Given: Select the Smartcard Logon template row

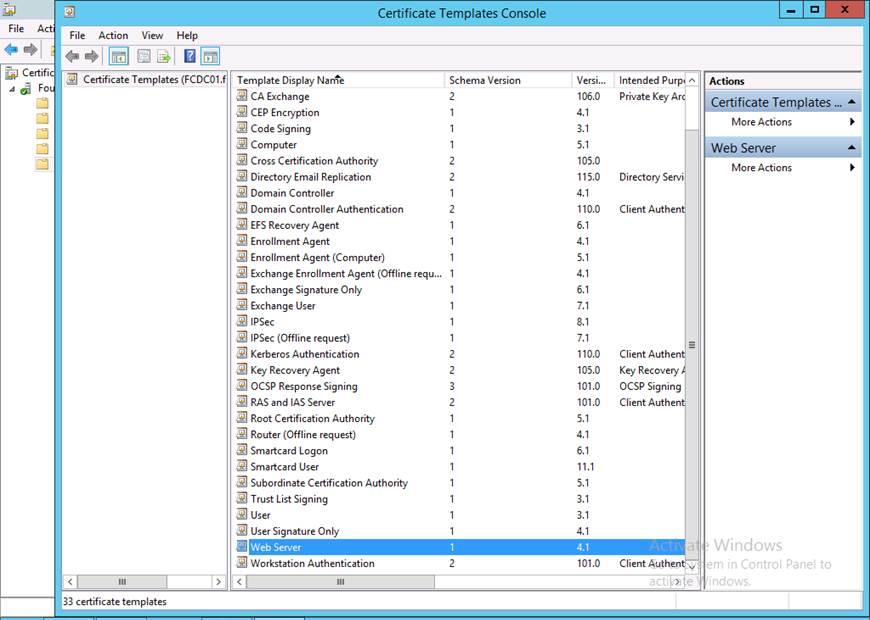Looking at the screenshot, I should tap(288, 451).
